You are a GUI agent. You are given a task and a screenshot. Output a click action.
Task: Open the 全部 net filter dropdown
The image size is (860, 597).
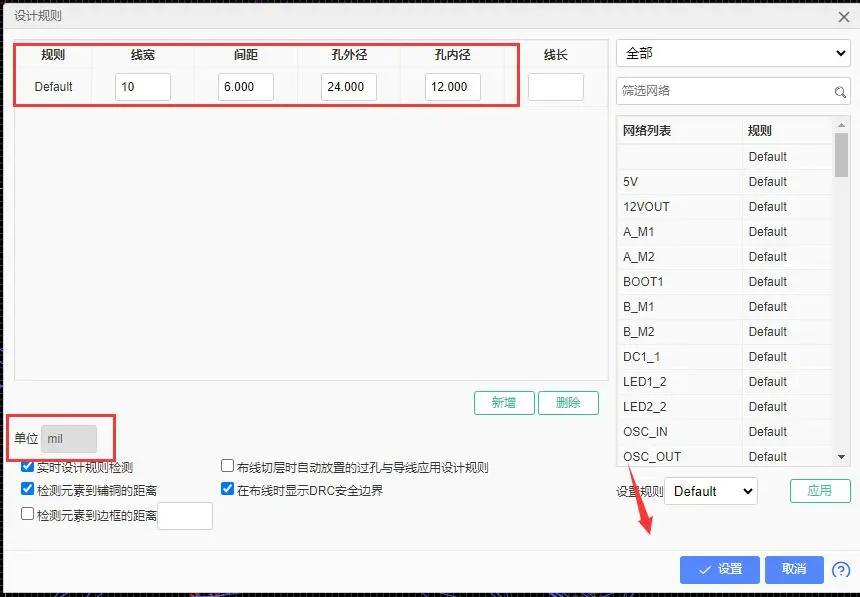click(x=733, y=53)
